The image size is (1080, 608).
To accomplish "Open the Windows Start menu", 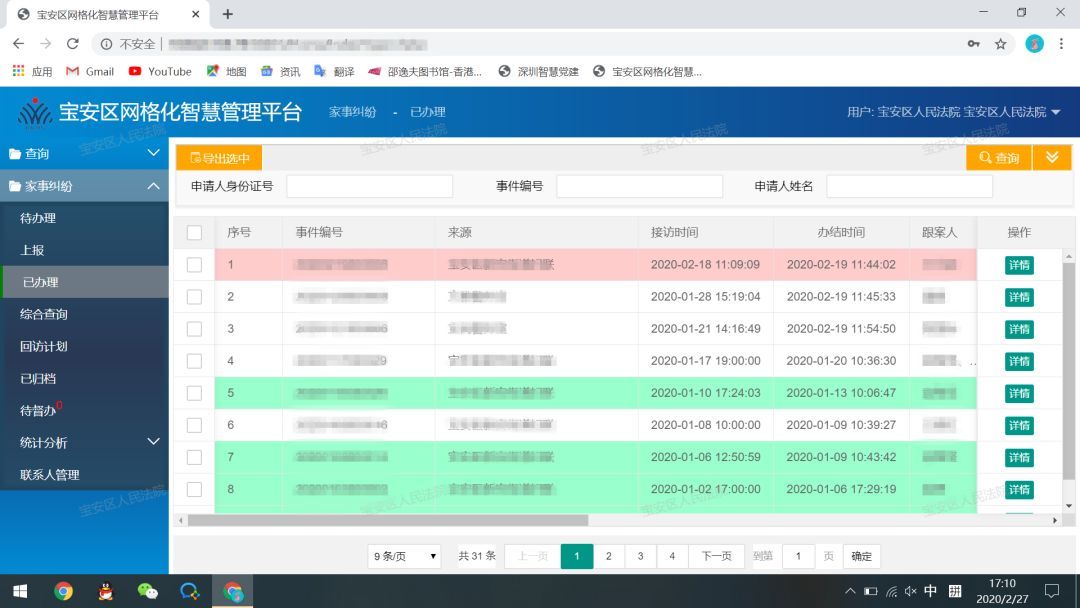I will [x=19, y=591].
